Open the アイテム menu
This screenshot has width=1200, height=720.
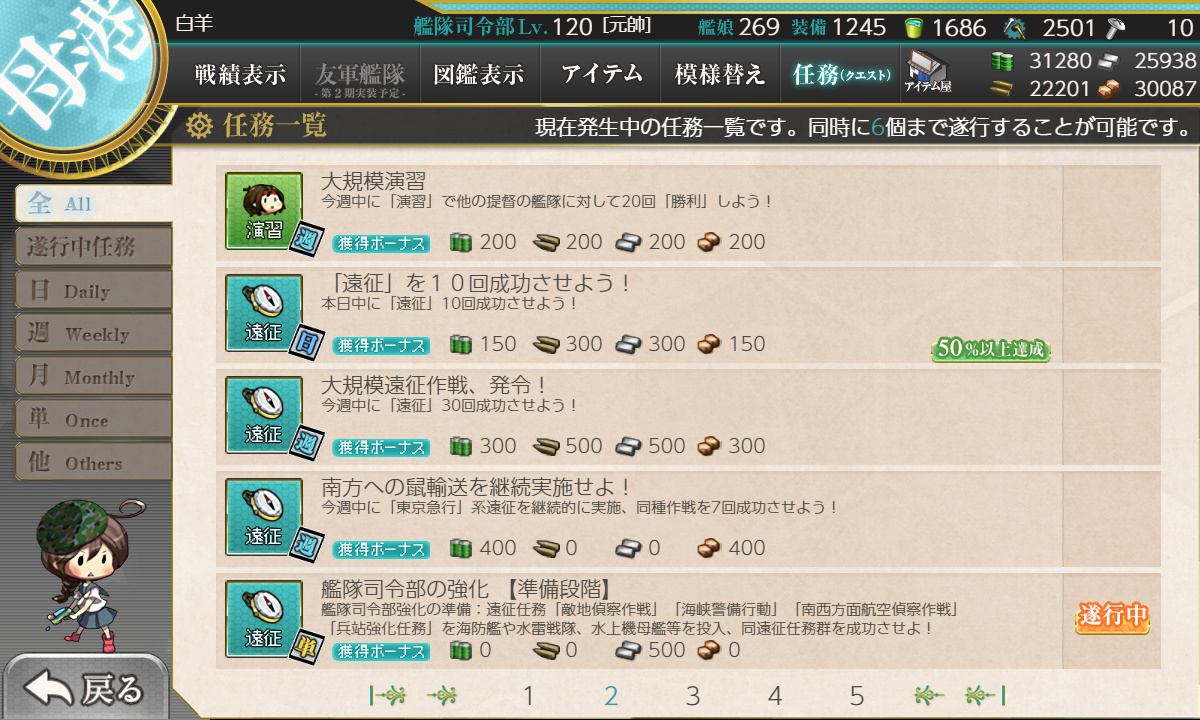(x=601, y=74)
